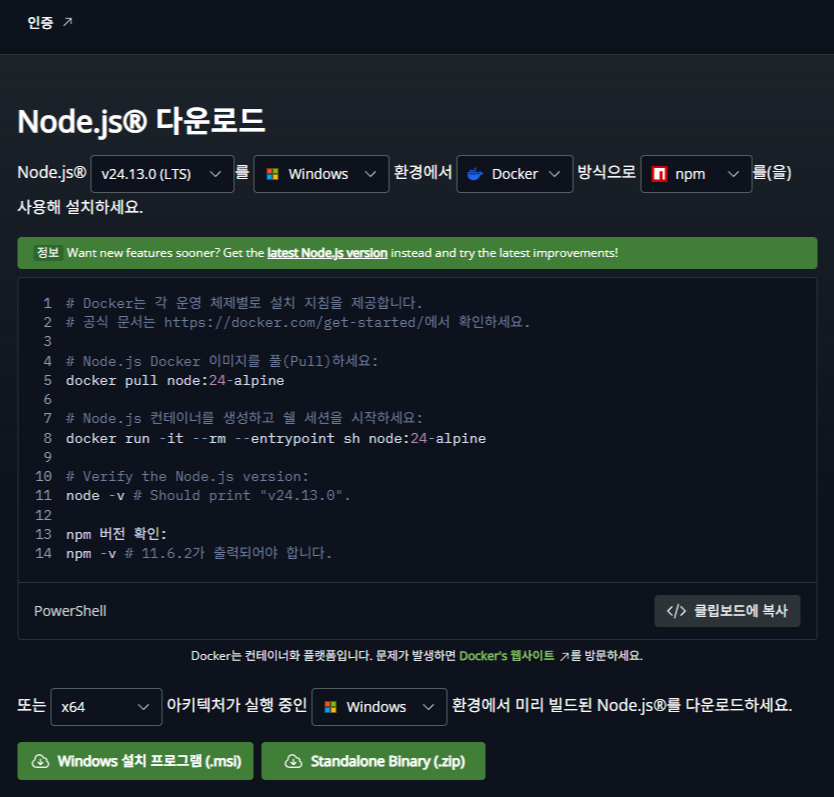
Task: Visit Docker's 웹사이트 link
Action: pos(506,655)
